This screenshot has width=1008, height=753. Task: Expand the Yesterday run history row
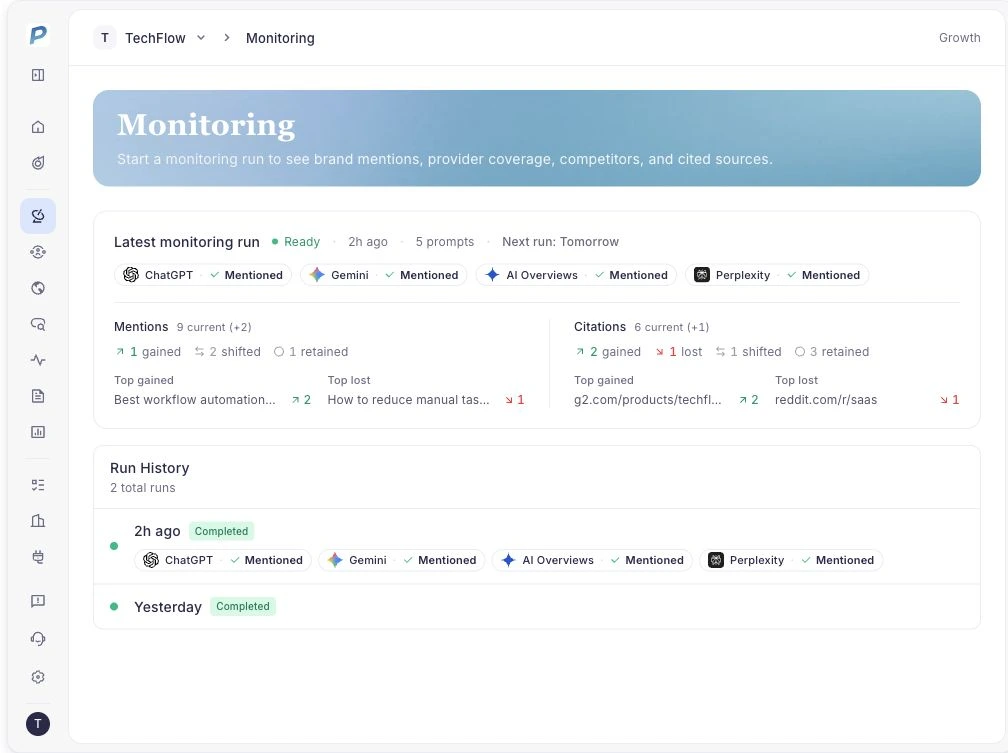[537, 606]
